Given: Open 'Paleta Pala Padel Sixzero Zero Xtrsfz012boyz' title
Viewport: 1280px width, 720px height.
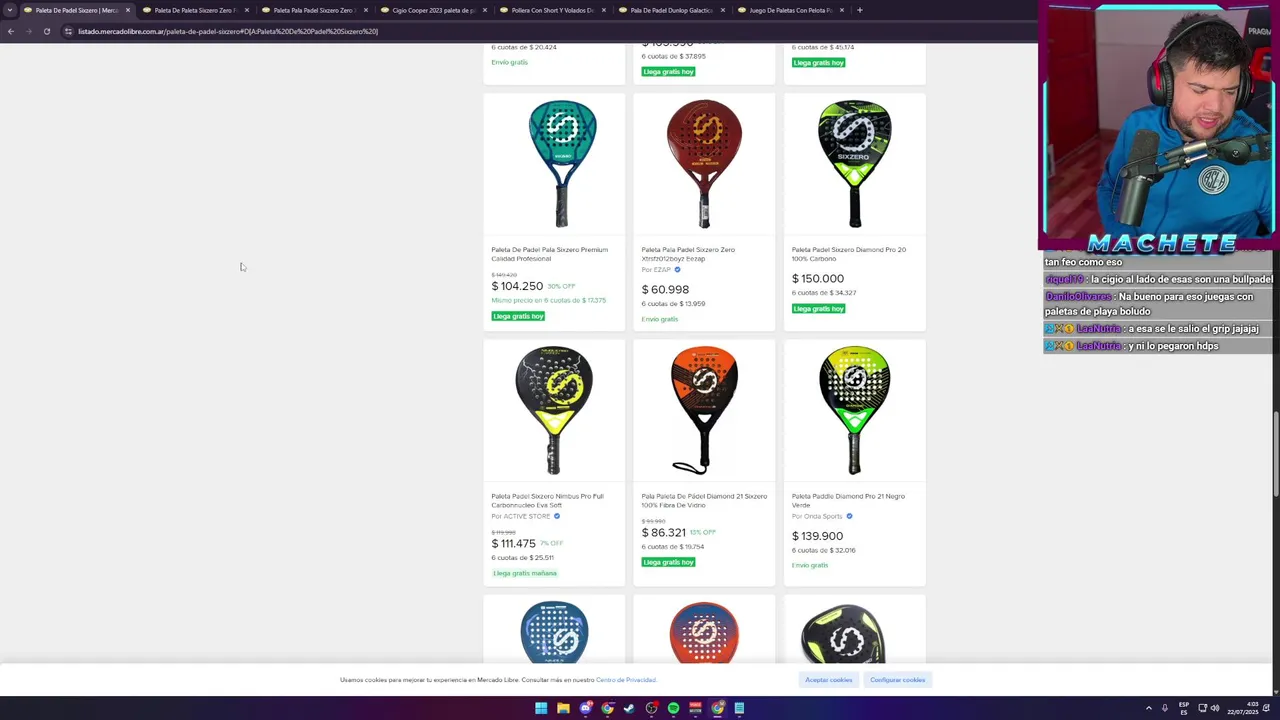Looking at the screenshot, I should 688,254.
